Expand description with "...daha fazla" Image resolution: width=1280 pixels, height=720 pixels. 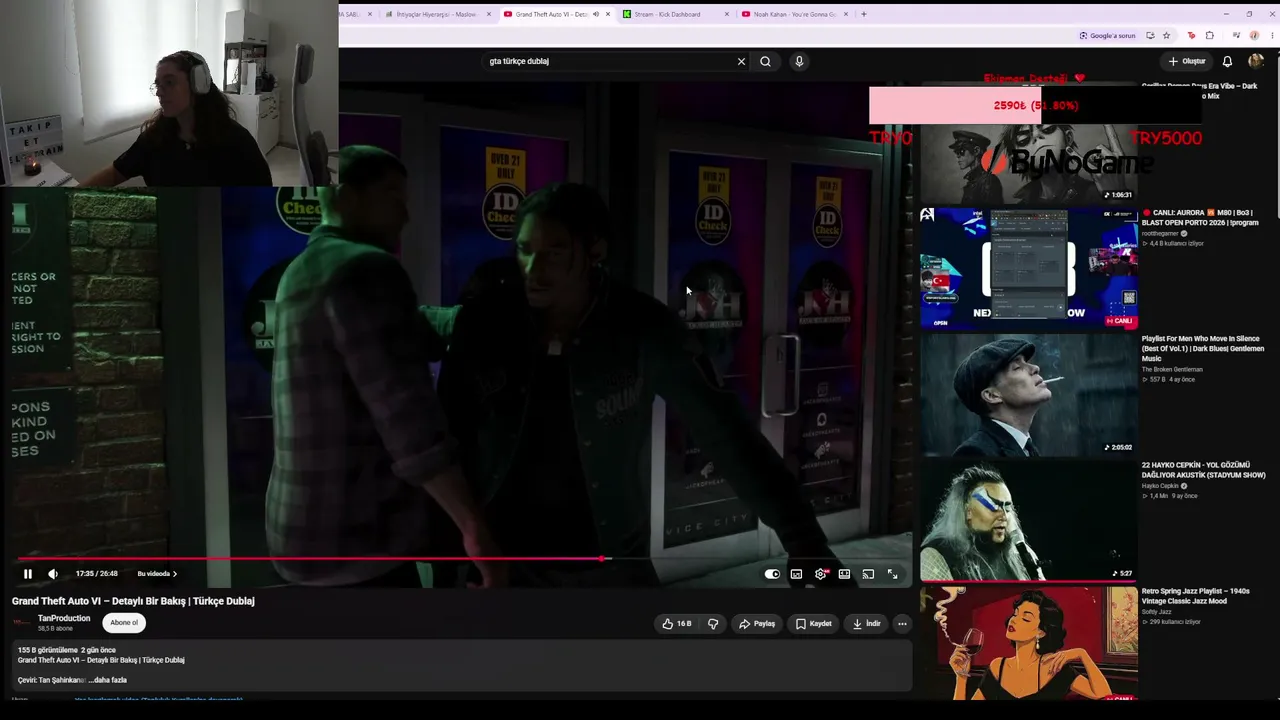tap(107, 680)
